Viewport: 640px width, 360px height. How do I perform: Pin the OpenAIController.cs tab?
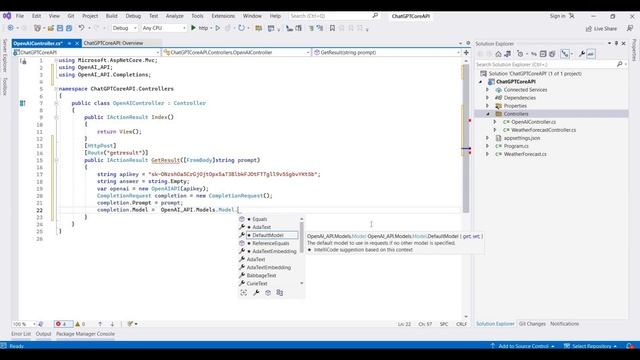[x=69, y=43]
